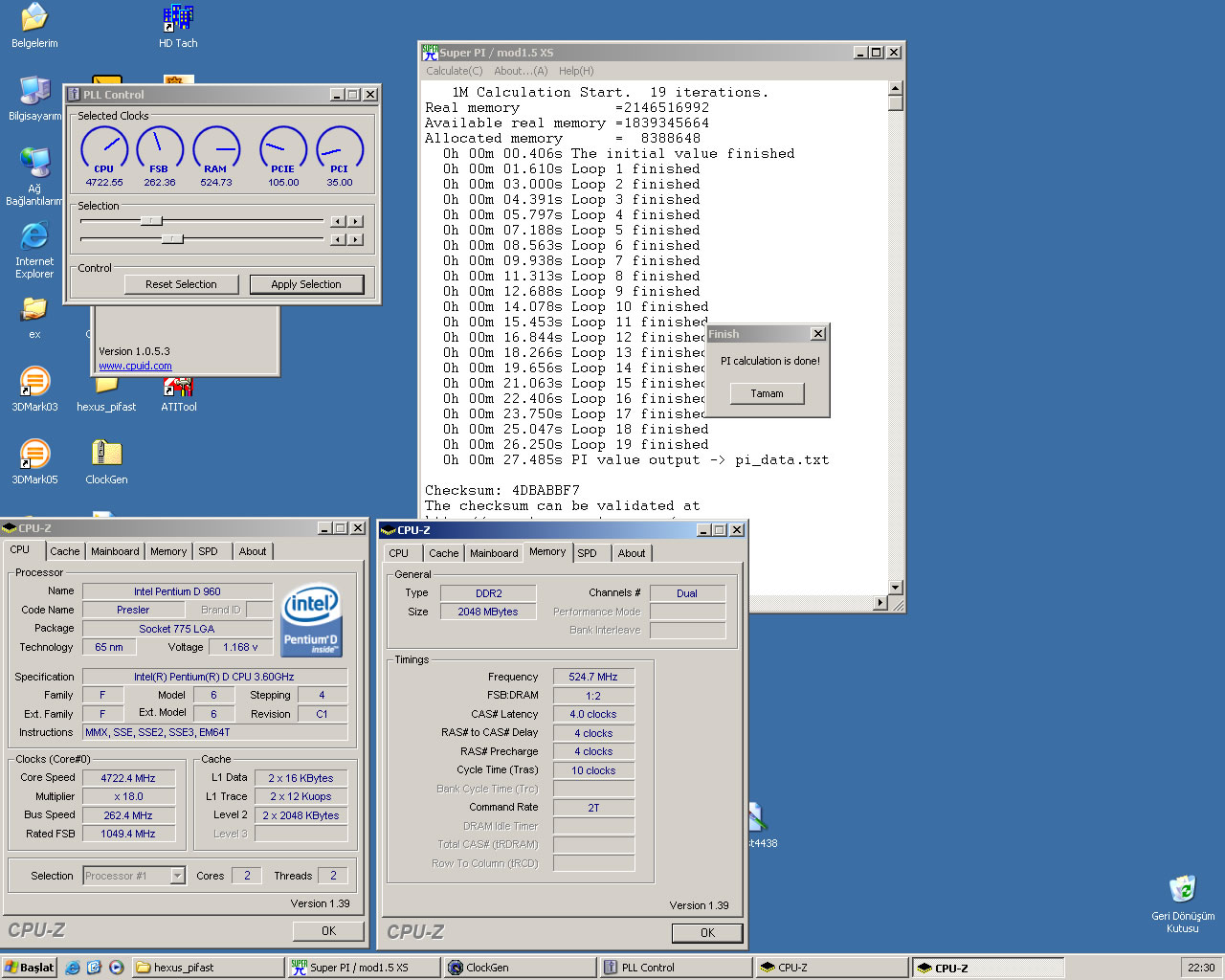The height and width of the screenshot is (980, 1225).
Task: Open the 'ex' folder on desktop
Action: pyautogui.click(x=34, y=318)
